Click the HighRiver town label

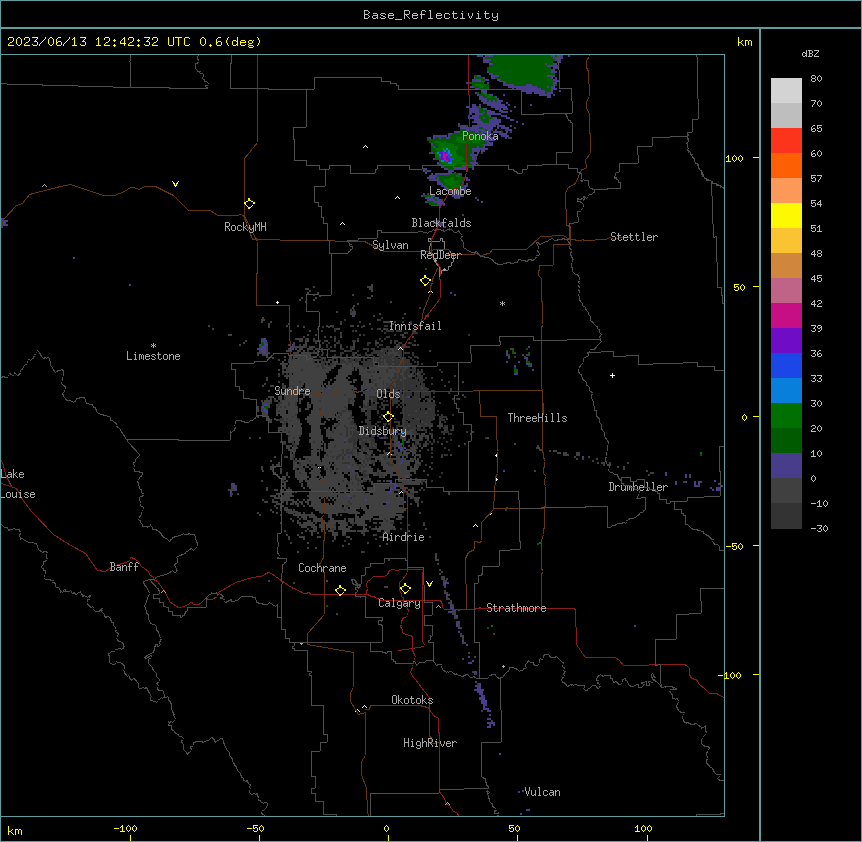430,743
